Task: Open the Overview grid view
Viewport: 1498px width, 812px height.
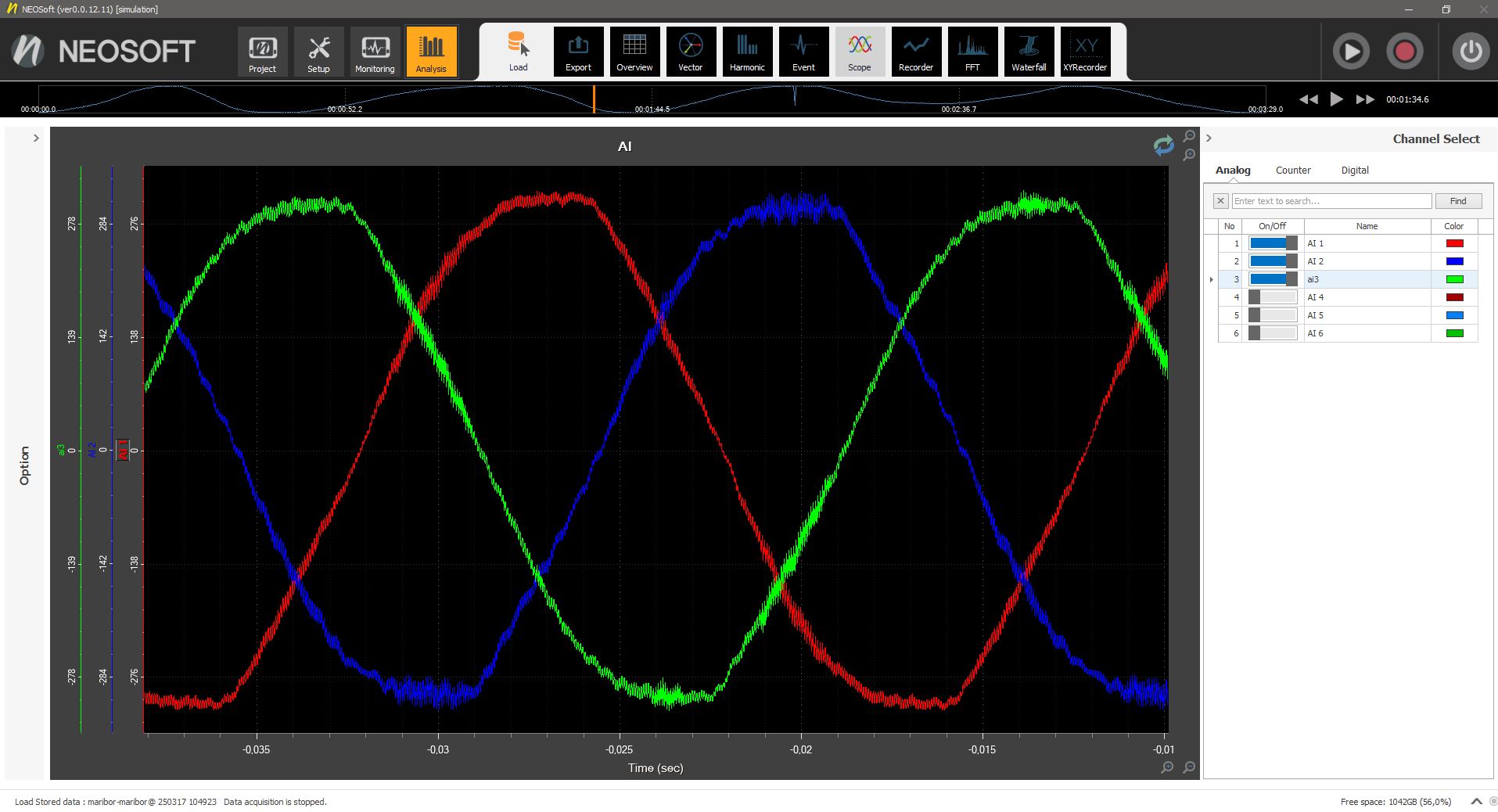Action: (x=634, y=52)
